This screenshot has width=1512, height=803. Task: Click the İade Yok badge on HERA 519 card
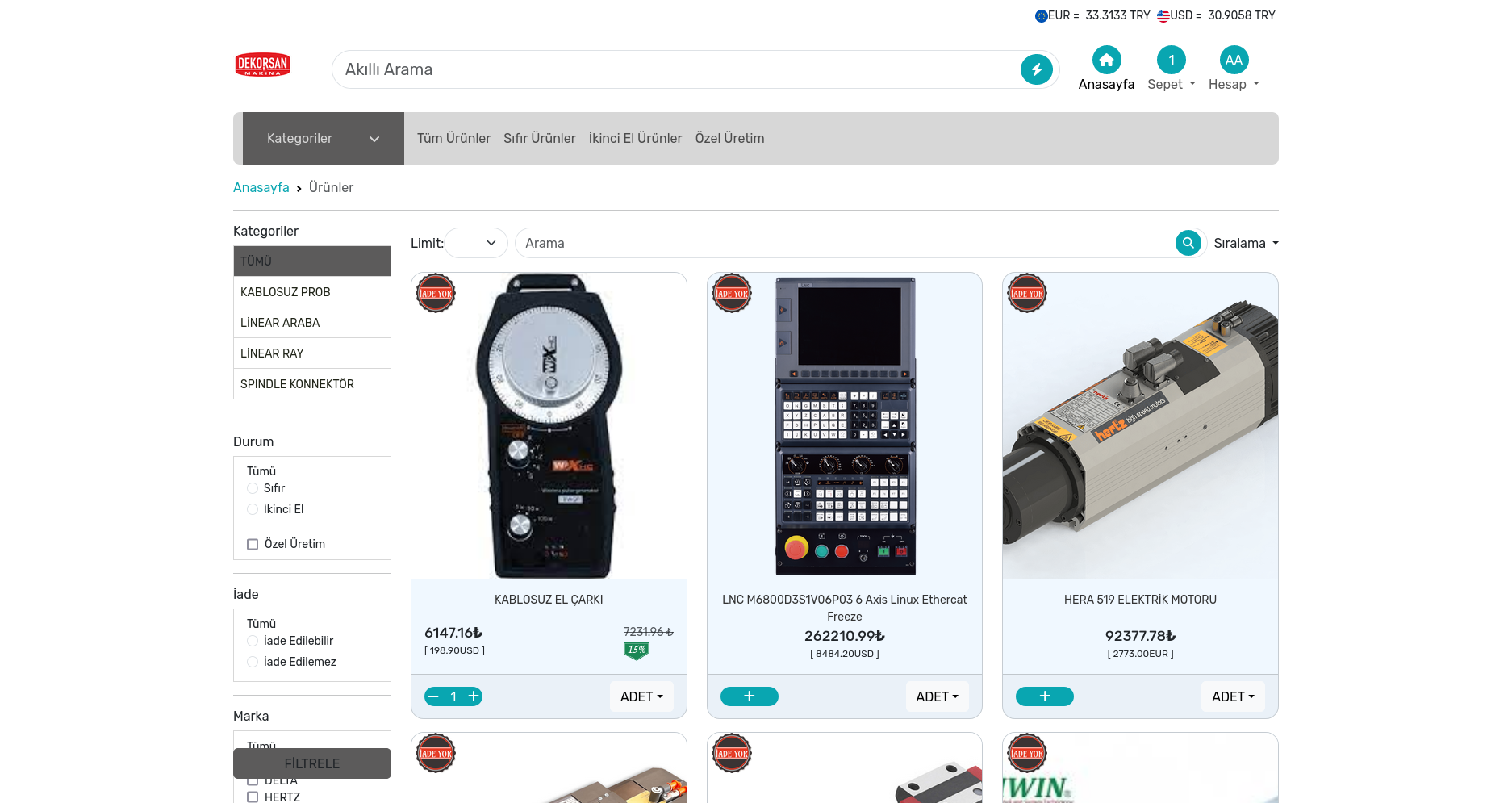(1027, 294)
